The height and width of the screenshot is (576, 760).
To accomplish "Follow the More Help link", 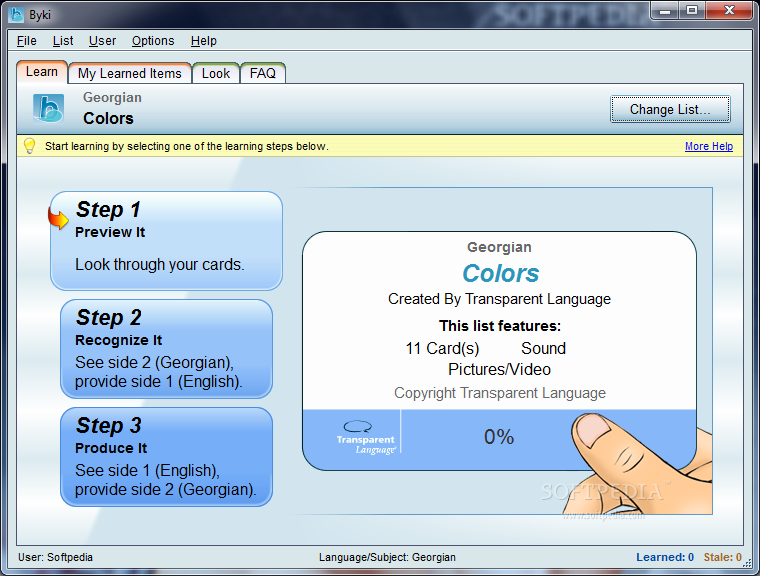I will 709,146.
